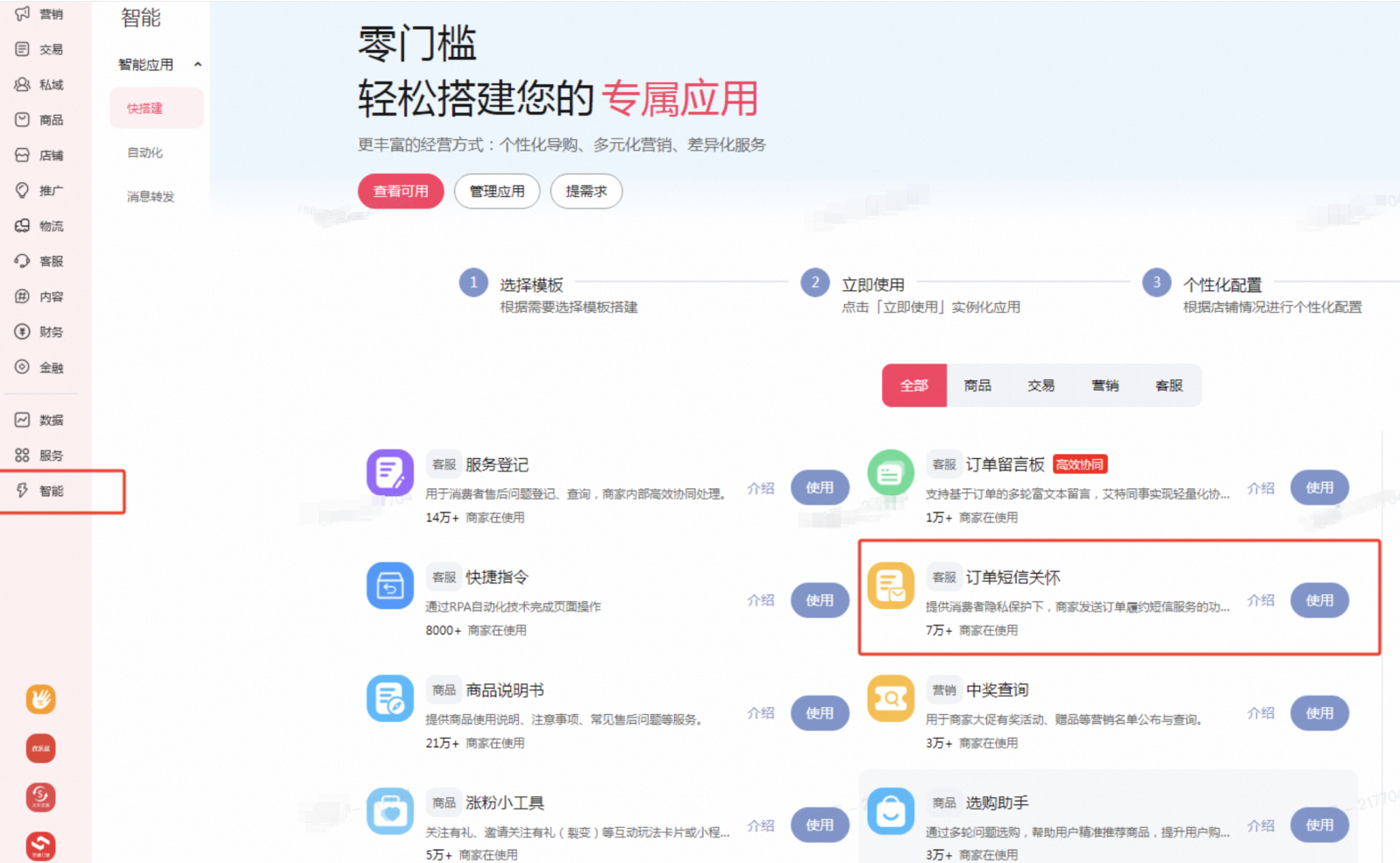The image size is (1400, 863).
Task: Click the 商品说明书 blue document icon
Action: pyautogui.click(x=390, y=698)
